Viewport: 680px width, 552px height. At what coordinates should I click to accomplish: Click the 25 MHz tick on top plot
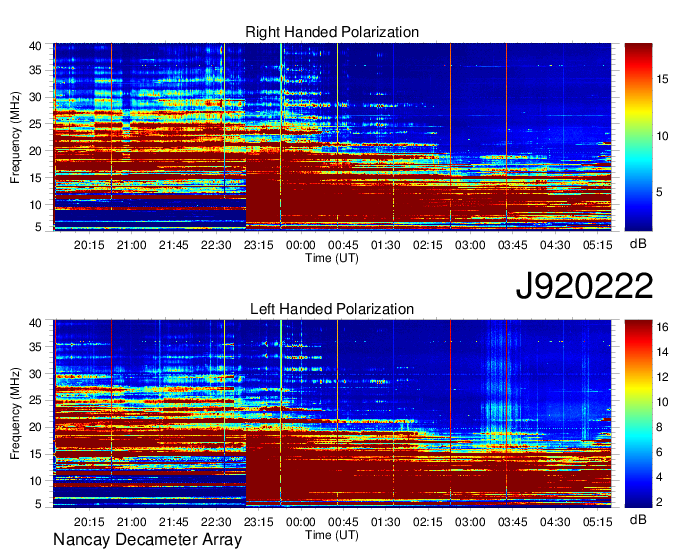35,124
